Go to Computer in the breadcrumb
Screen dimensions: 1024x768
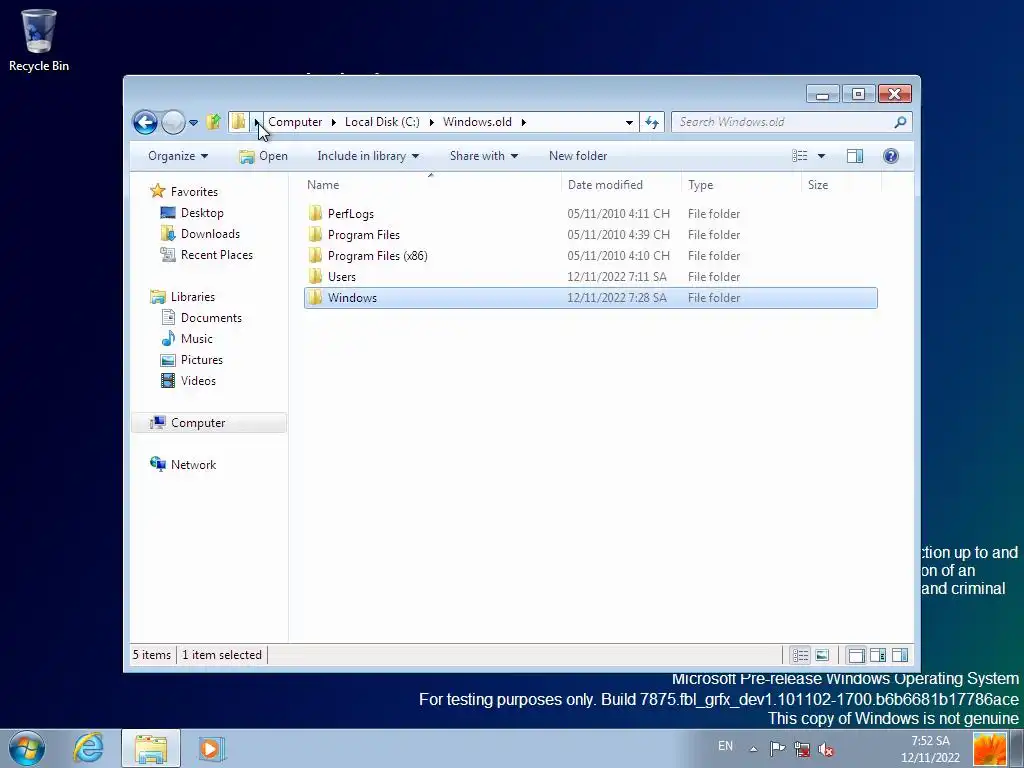295,122
